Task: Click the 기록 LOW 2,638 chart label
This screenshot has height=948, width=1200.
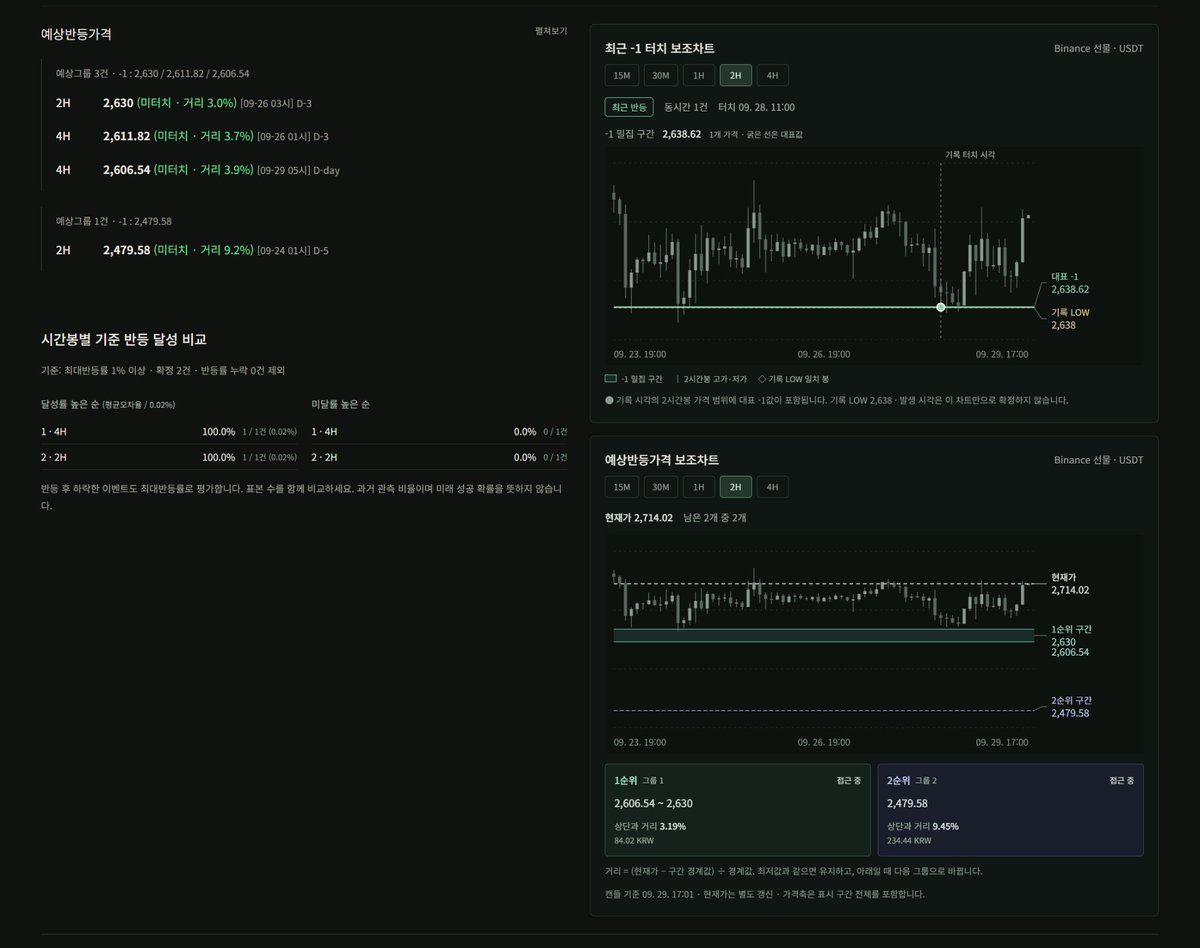Action: click(x=1070, y=319)
